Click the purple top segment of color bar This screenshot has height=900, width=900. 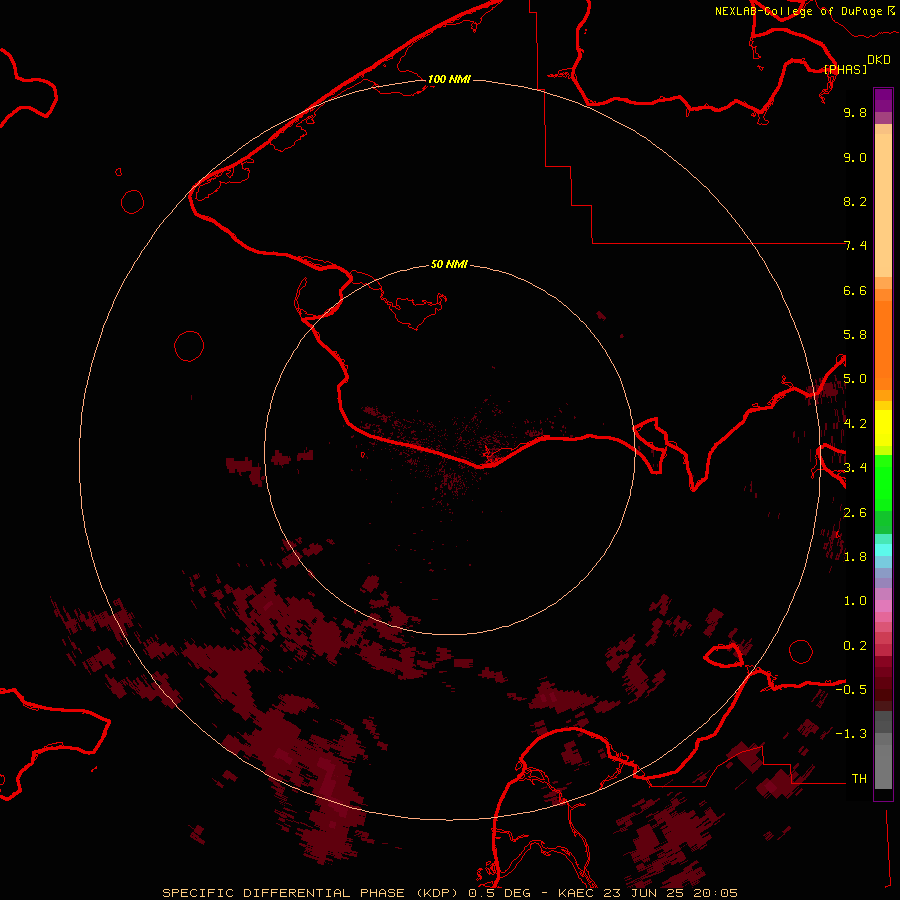tap(883, 100)
